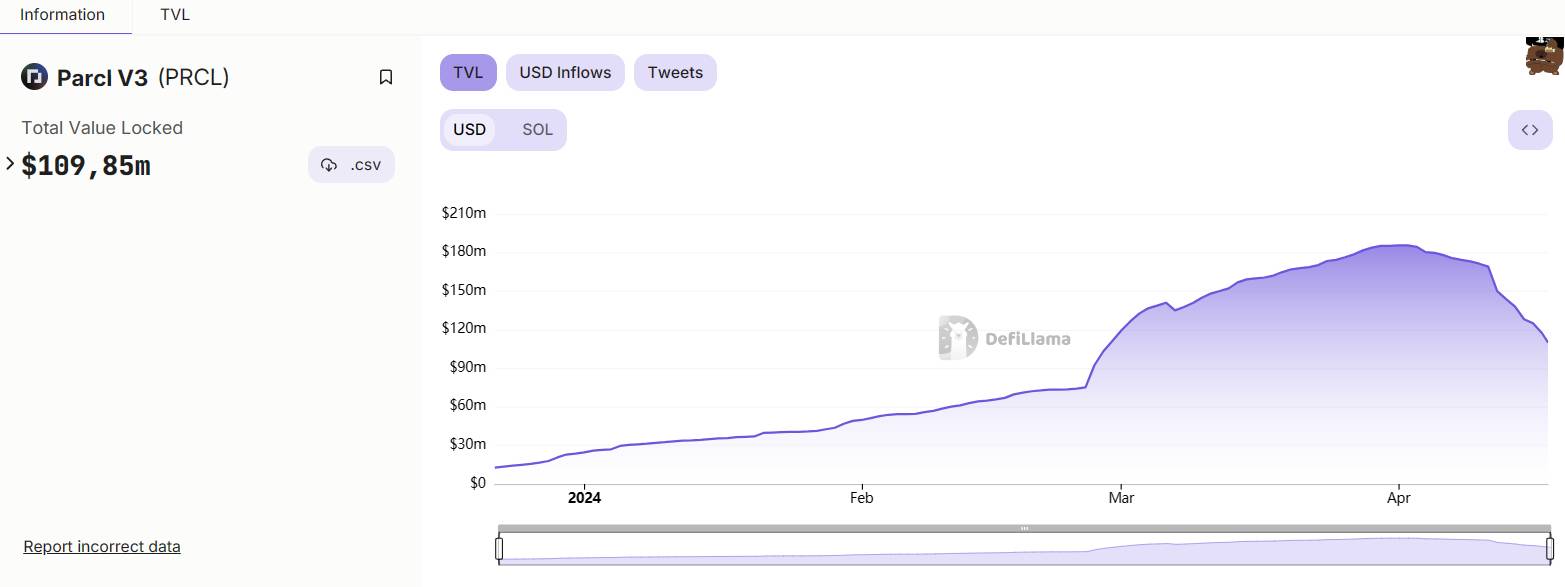This screenshot has width=1565, height=587.
Task: Switch to the TVL tab
Action: [175, 15]
